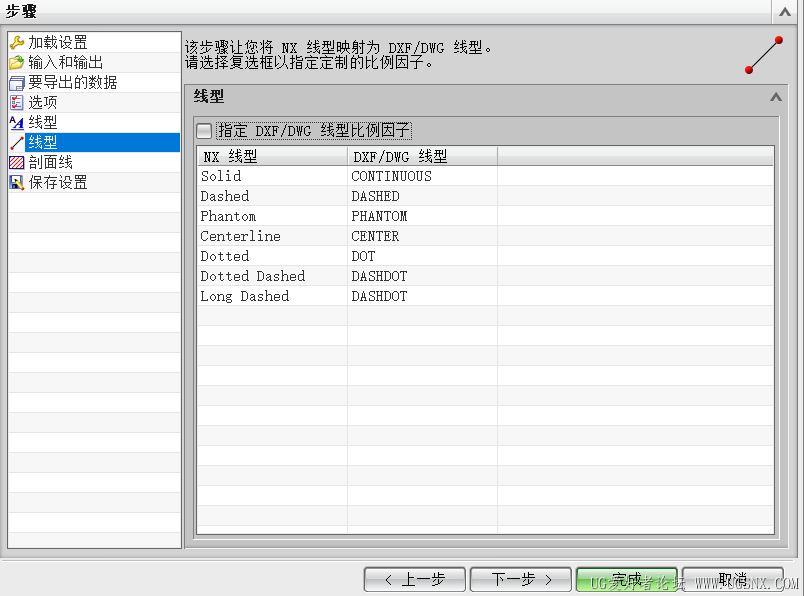
Task: Select the 选项 step
Action: pos(94,103)
